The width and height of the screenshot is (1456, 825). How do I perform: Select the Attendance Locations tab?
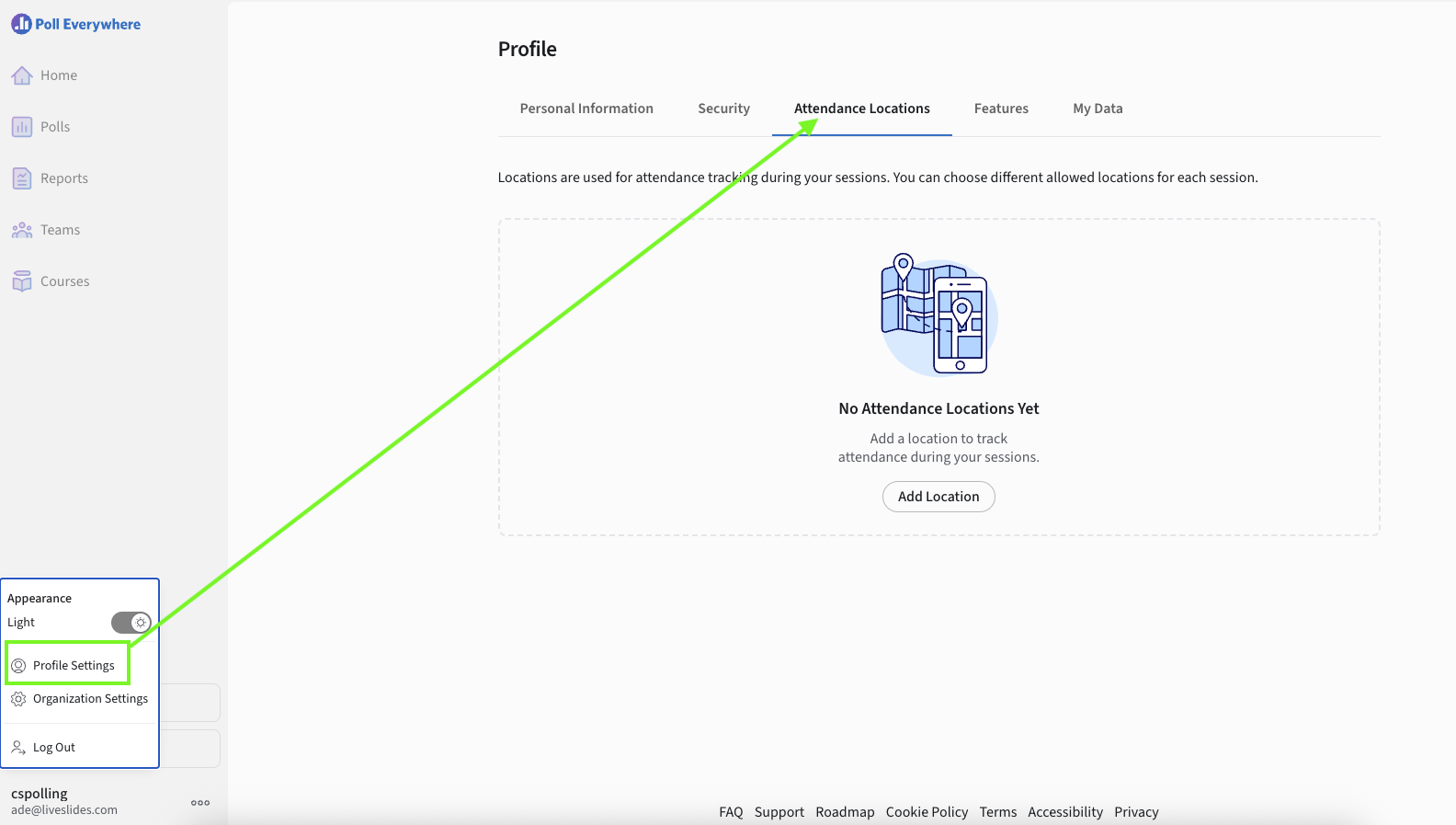(862, 109)
